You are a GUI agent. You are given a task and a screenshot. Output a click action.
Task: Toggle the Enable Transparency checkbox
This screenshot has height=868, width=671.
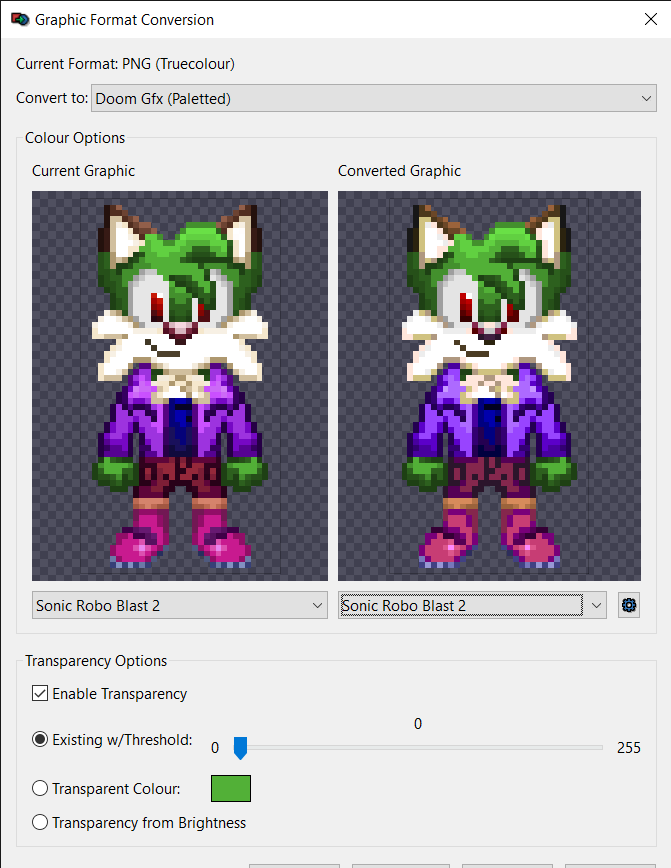[40, 693]
